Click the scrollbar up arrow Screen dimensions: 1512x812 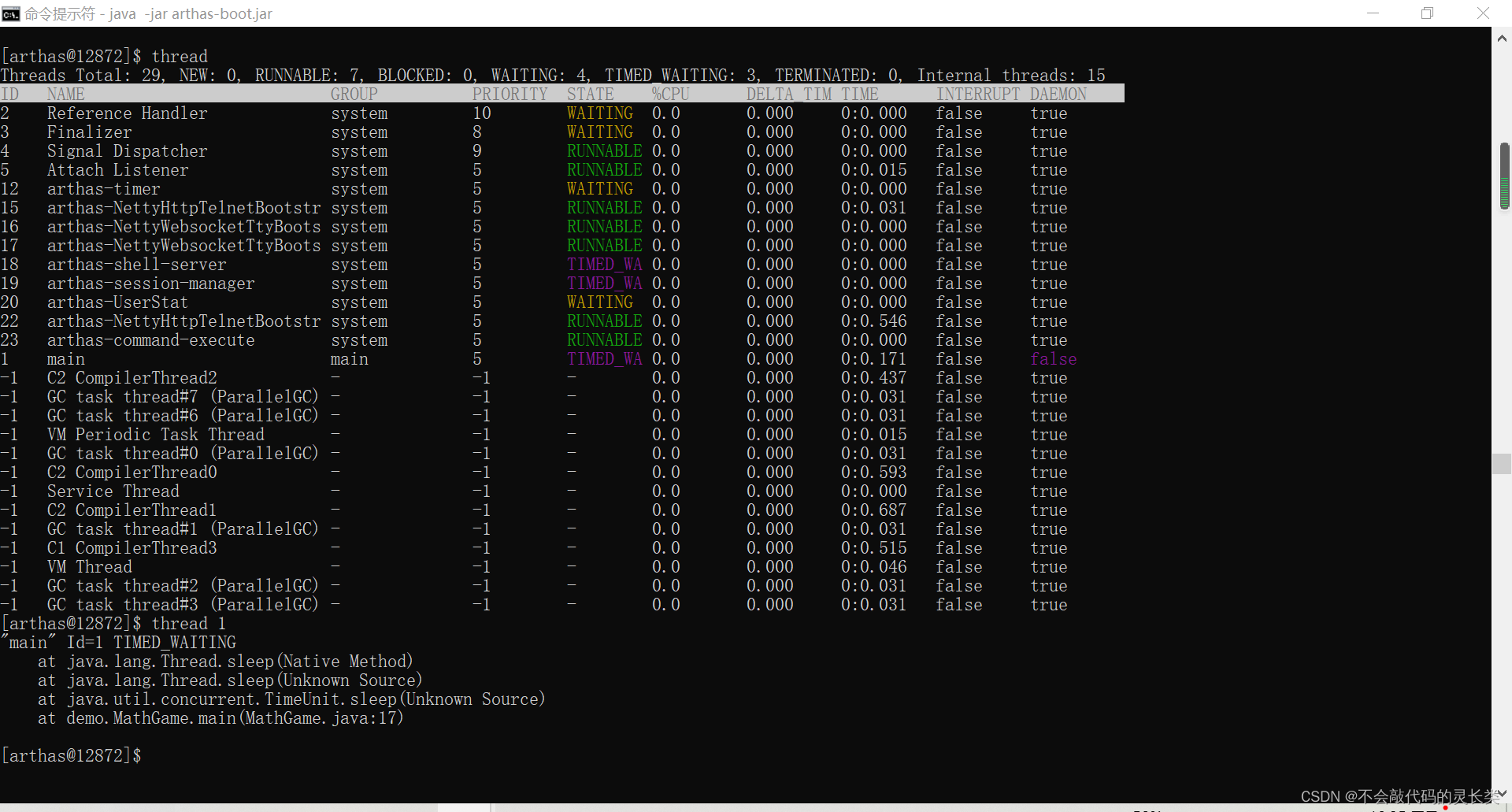click(1502, 37)
